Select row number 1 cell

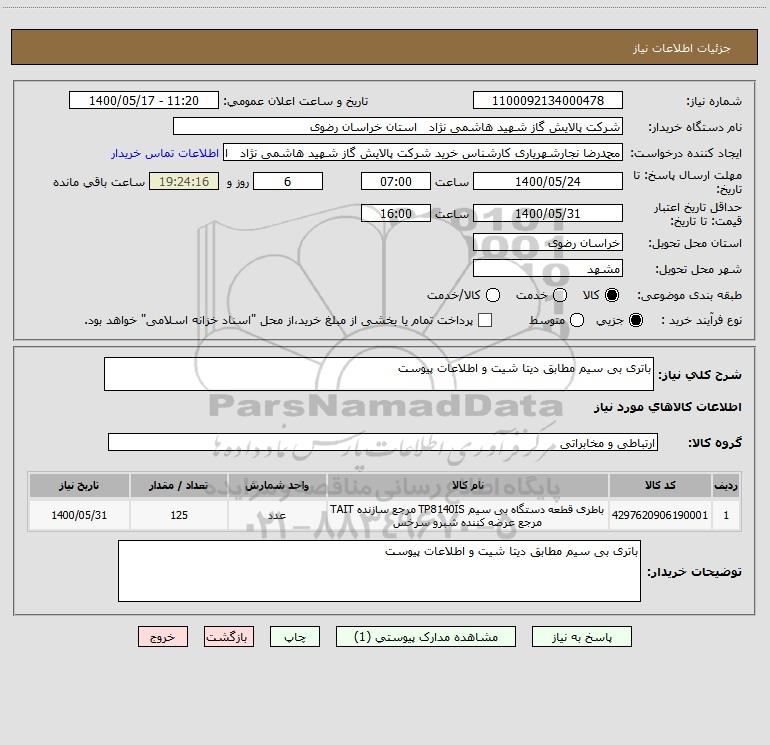point(726,515)
